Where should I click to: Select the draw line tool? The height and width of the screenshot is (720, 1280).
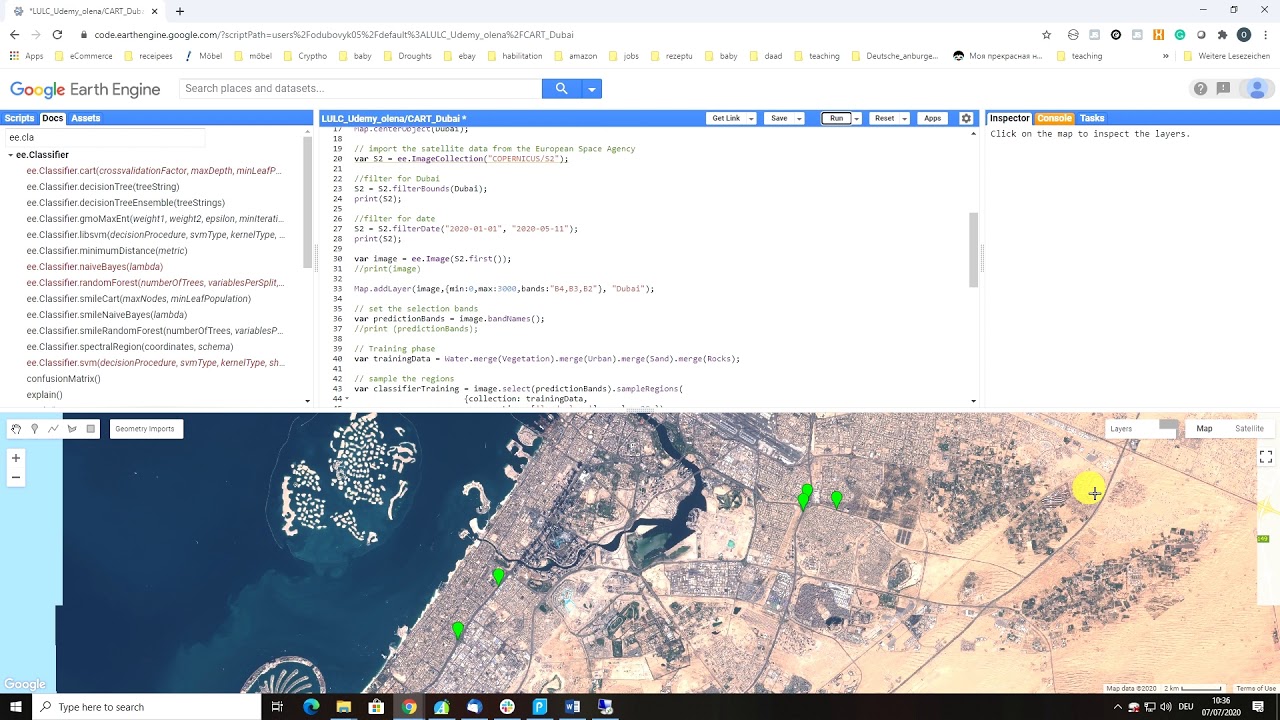tap(53, 429)
